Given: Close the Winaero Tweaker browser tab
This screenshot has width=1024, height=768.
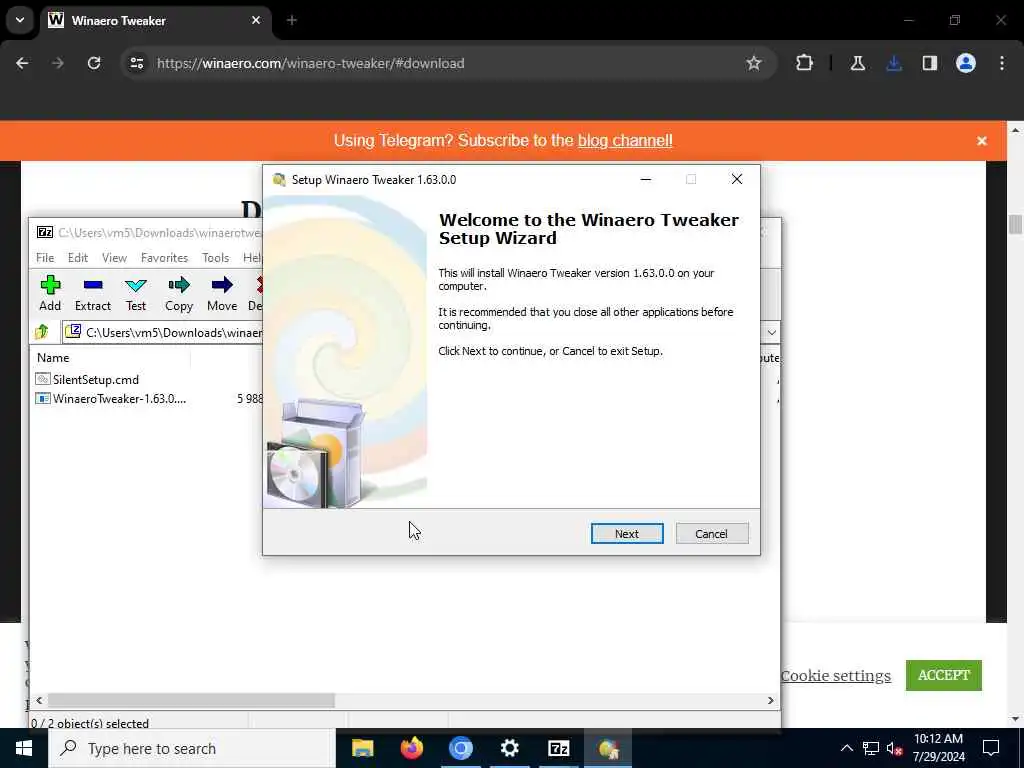Looking at the screenshot, I should [256, 20].
